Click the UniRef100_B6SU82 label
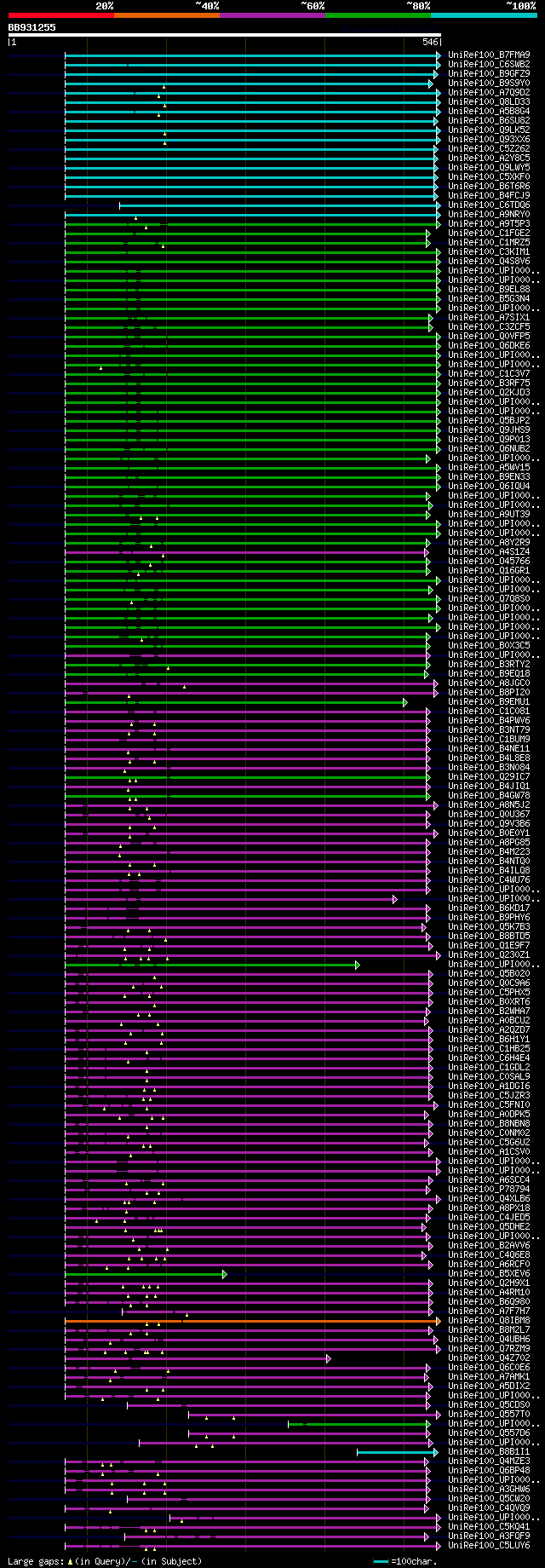This screenshot has width=545, height=1568. click(x=489, y=121)
